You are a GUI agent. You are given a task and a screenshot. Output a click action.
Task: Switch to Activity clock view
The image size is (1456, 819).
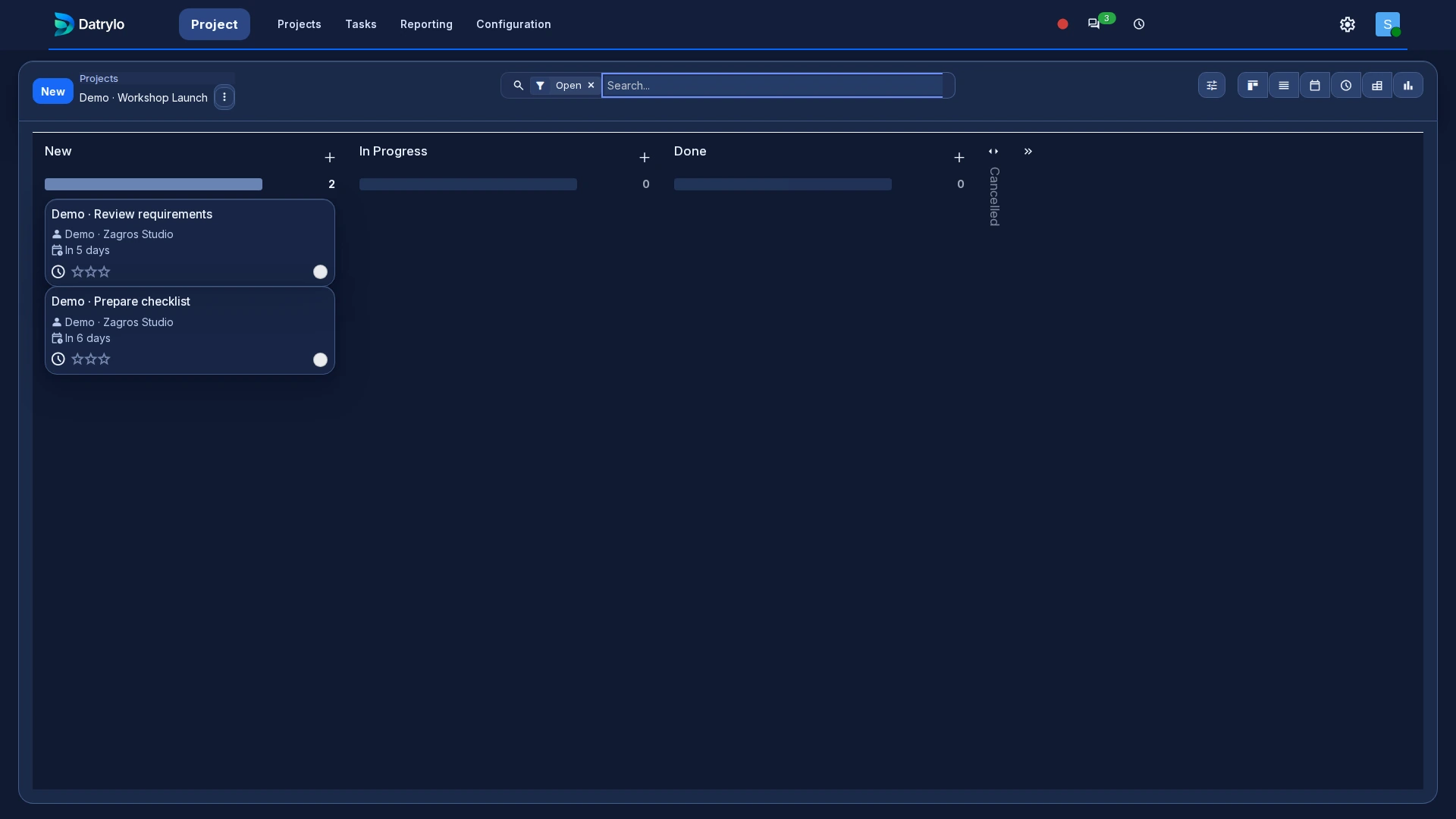(x=1346, y=86)
